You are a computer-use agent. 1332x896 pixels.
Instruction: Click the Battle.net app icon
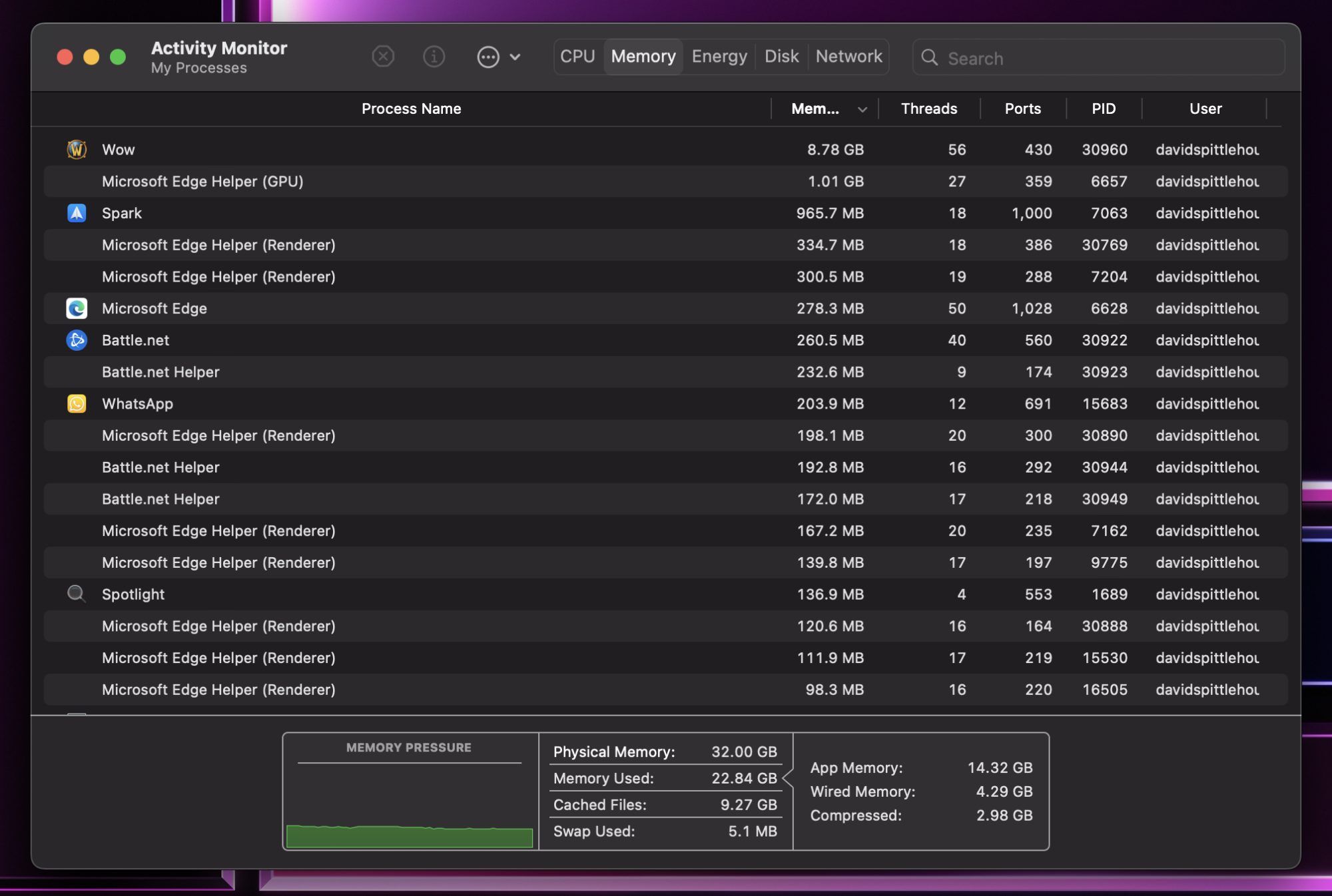point(77,340)
